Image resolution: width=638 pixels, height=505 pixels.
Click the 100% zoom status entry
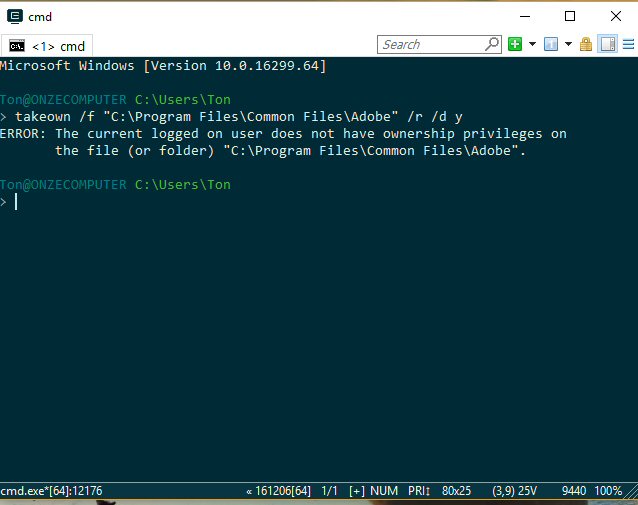pos(608,491)
